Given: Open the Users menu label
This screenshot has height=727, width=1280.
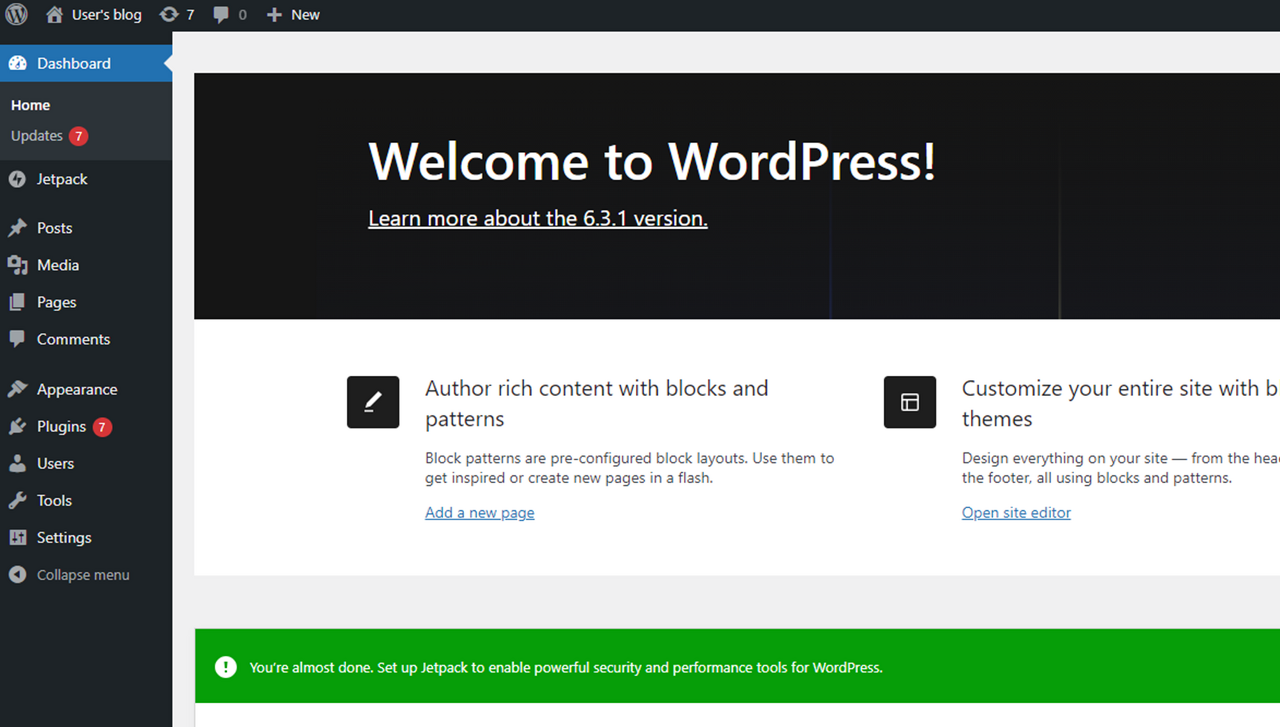Looking at the screenshot, I should click(x=55, y=463).
